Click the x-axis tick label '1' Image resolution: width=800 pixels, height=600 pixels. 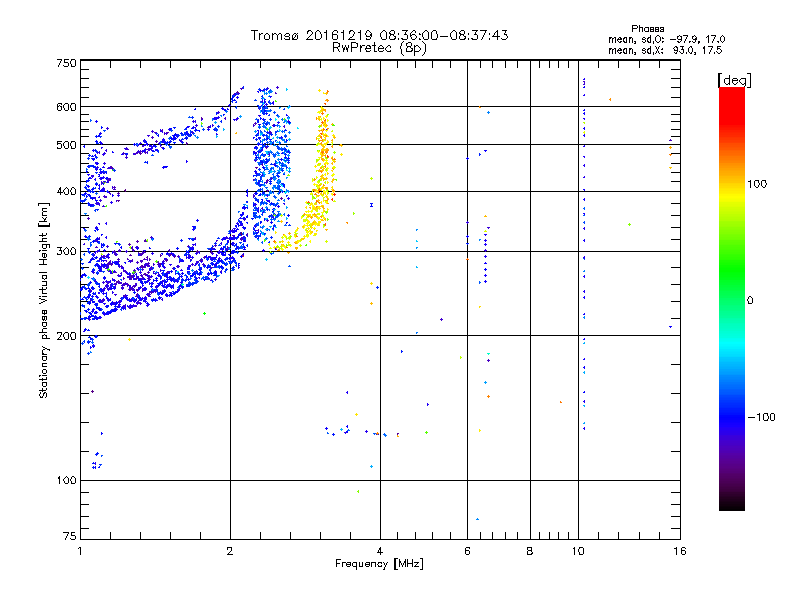pos(80,551)
